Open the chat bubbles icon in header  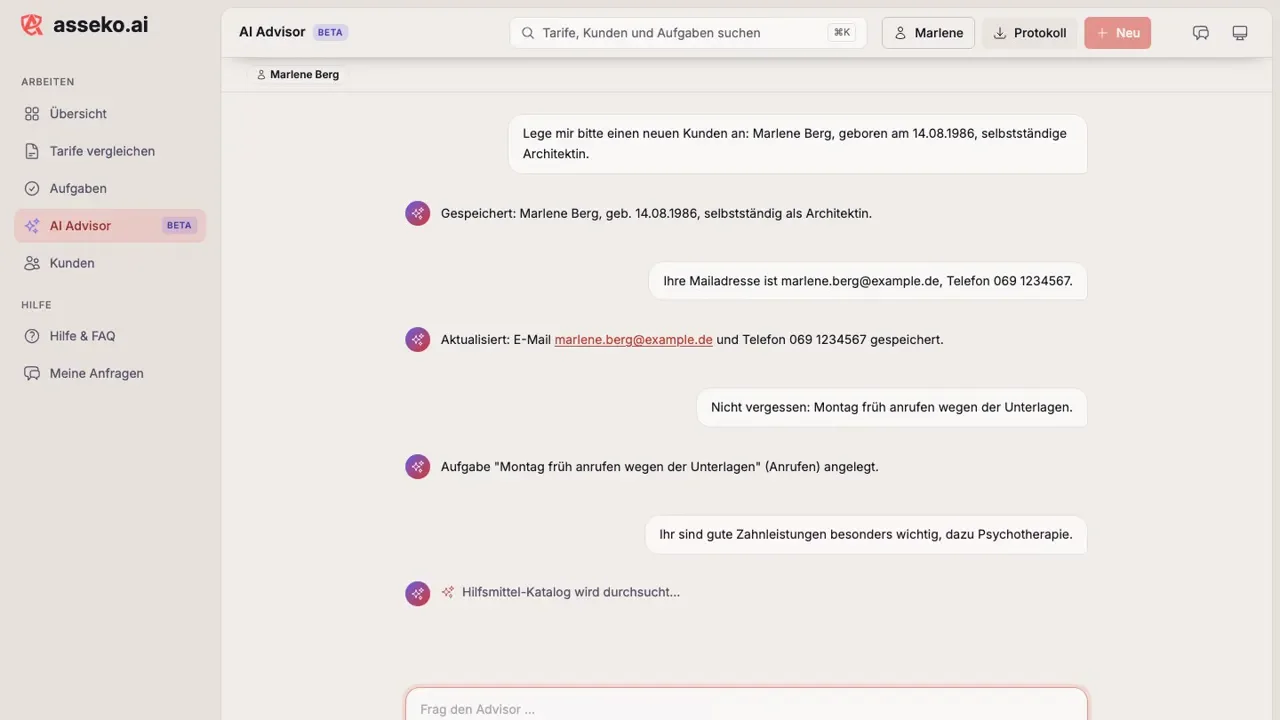click(1201, 33)
